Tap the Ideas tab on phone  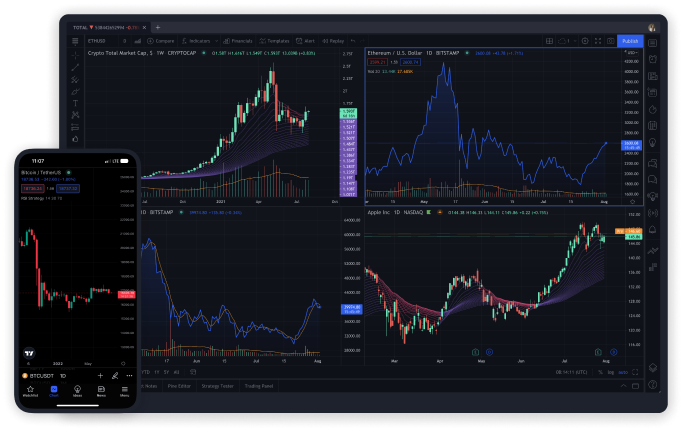[77, 391]
